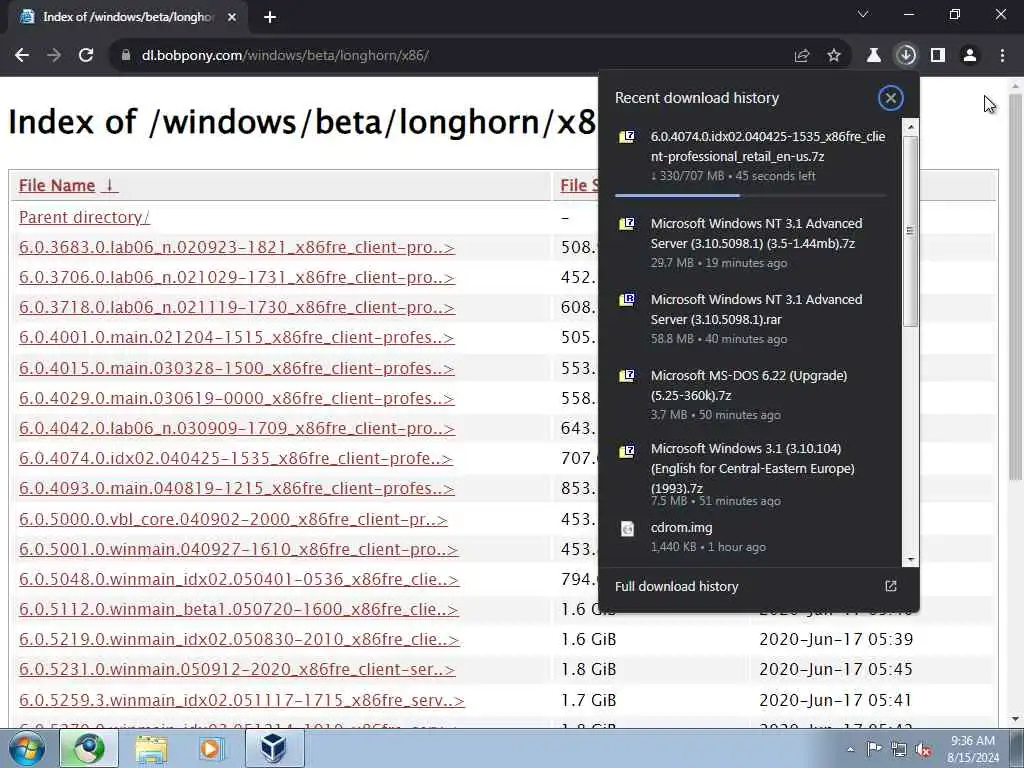This screenshot has height=768, width=1024.
Task: Open the side panel
Action: [938, 56]
